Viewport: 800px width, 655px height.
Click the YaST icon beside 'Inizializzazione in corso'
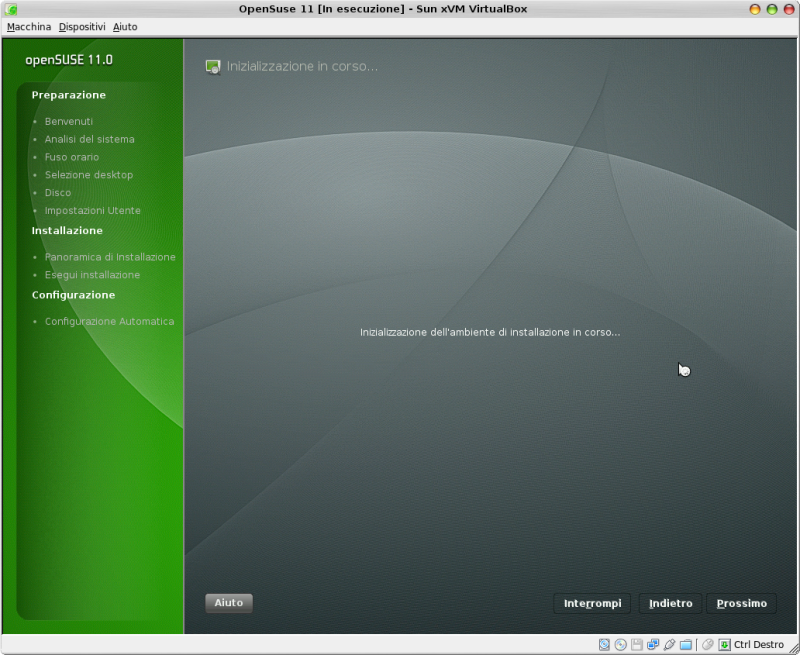pos(213,66)
